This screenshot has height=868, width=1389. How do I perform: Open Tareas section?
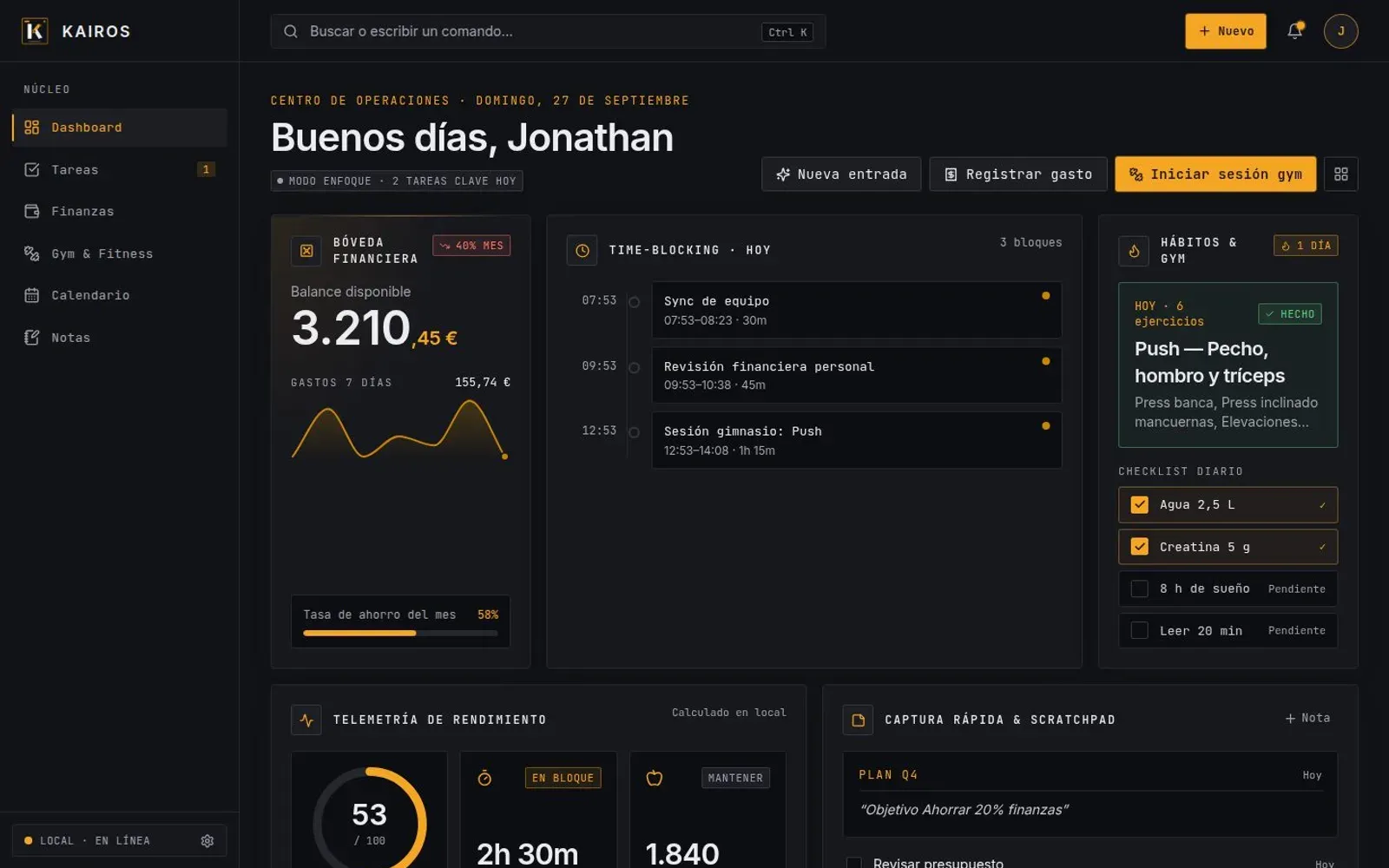120,169
